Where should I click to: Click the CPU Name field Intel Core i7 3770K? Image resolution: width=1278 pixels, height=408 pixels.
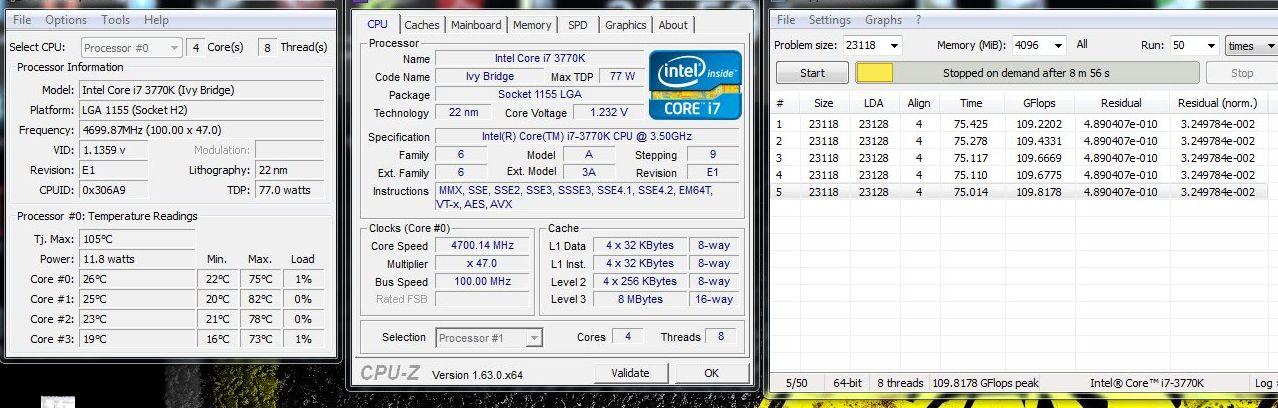tap(540, 59)
